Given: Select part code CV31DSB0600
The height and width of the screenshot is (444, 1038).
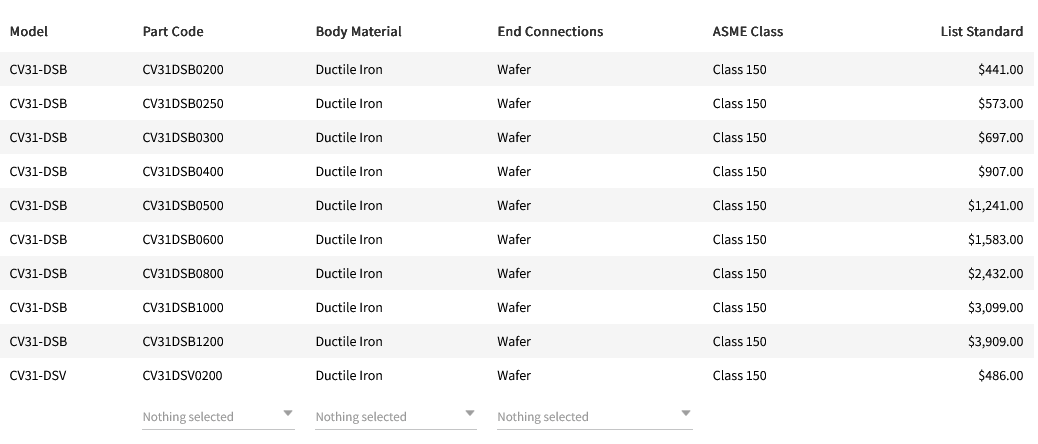Looking at the screenshot, I should [183, 240].
